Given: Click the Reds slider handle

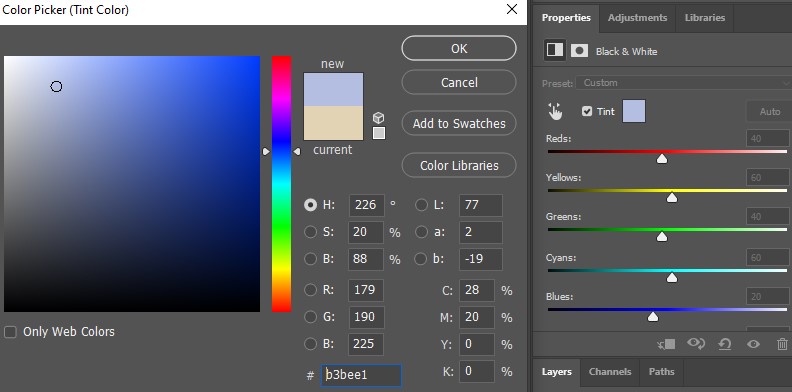Looking at the screenshot, I should point(662,159).
